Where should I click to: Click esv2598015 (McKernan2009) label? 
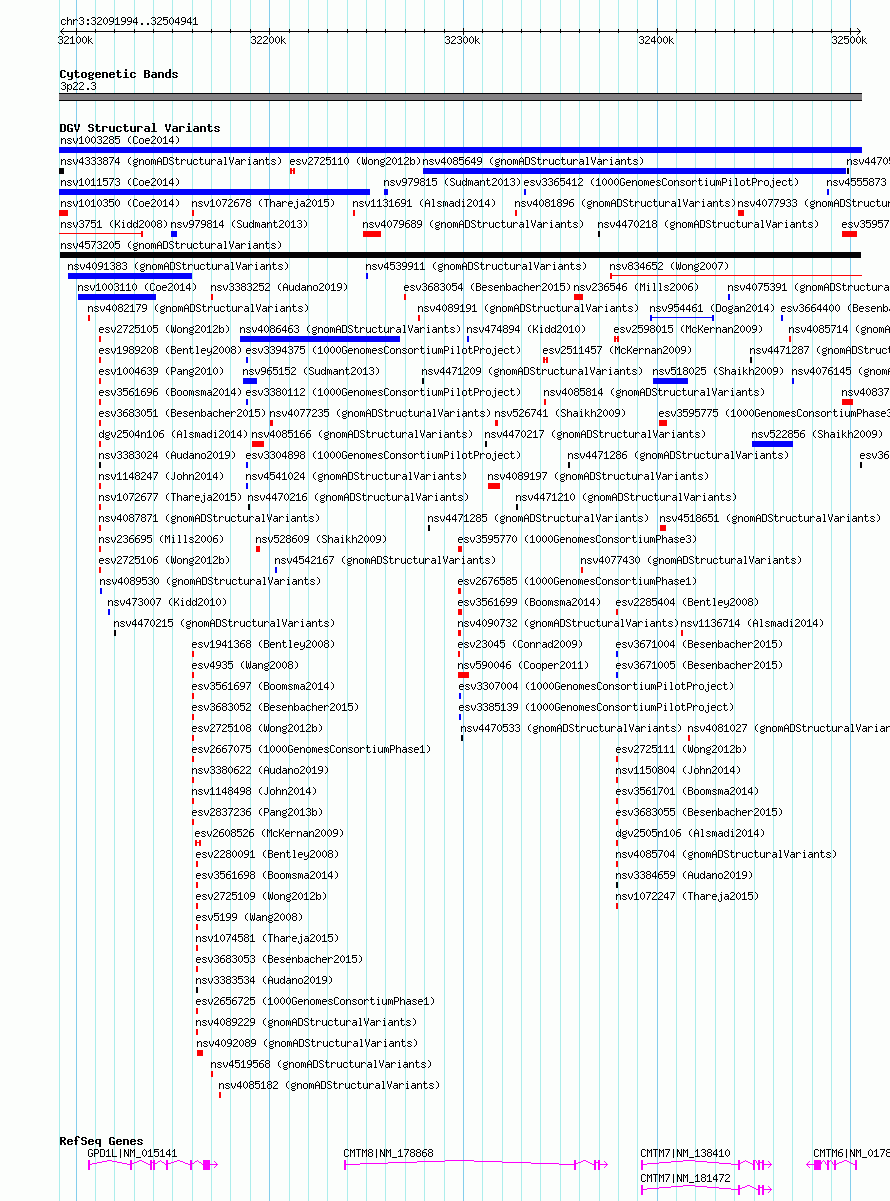[686, 329]
